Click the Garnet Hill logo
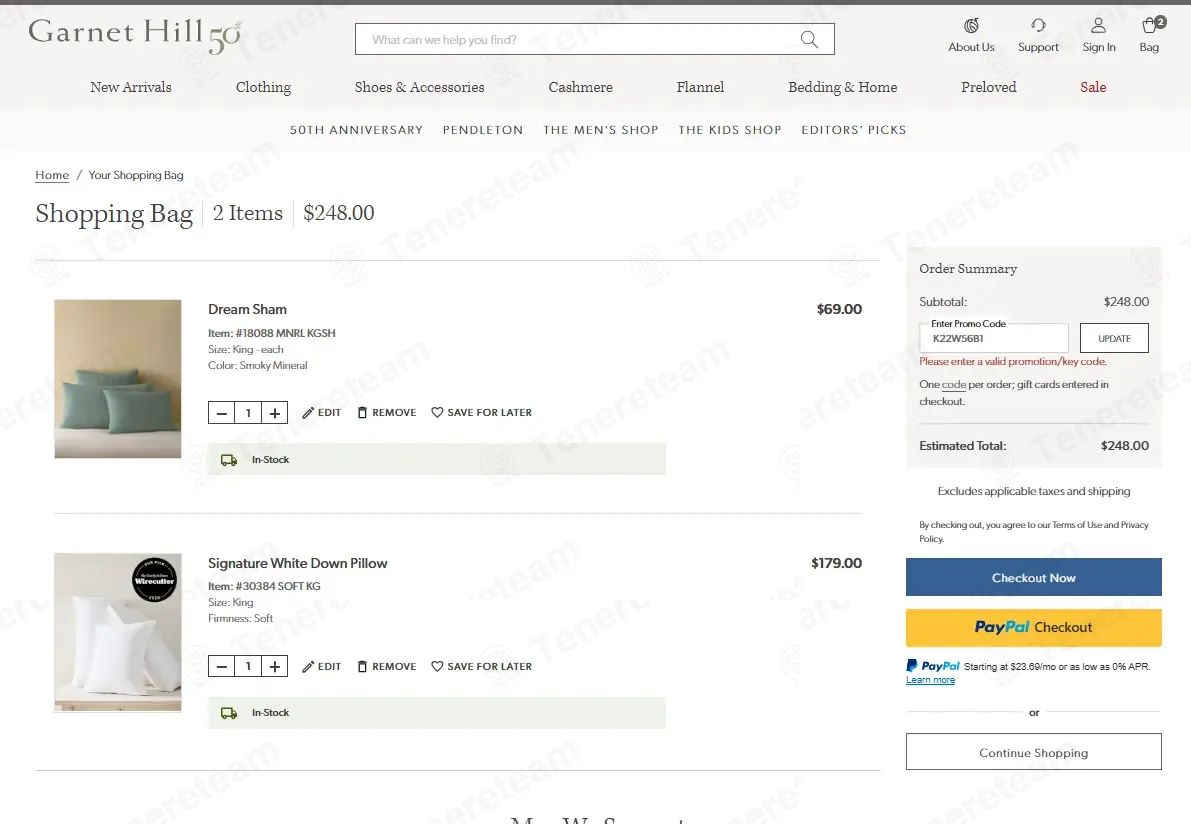Viewport: 1191px width, 824px height. [134, 36]
